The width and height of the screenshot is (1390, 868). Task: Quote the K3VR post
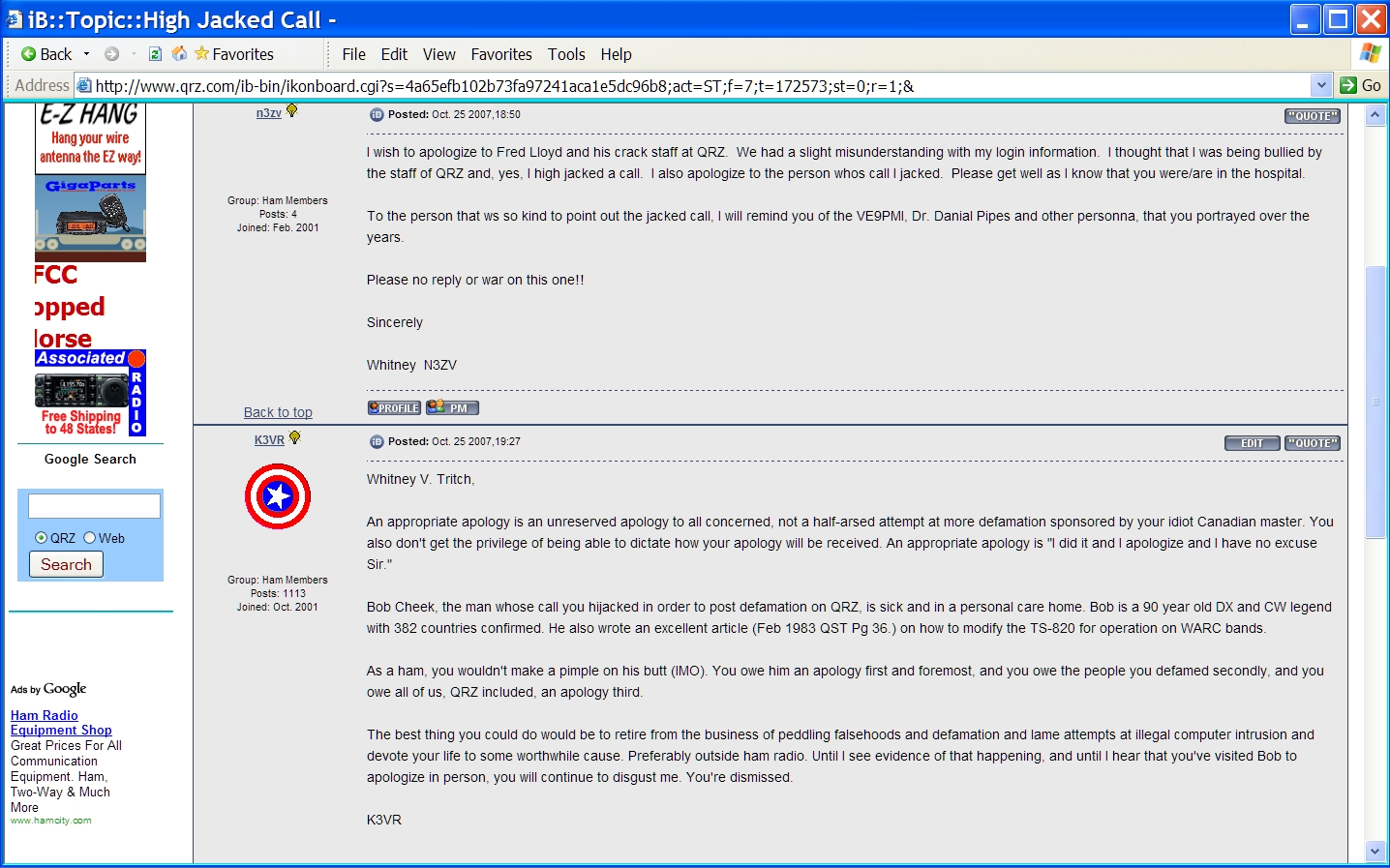(x=1313, y=443)
